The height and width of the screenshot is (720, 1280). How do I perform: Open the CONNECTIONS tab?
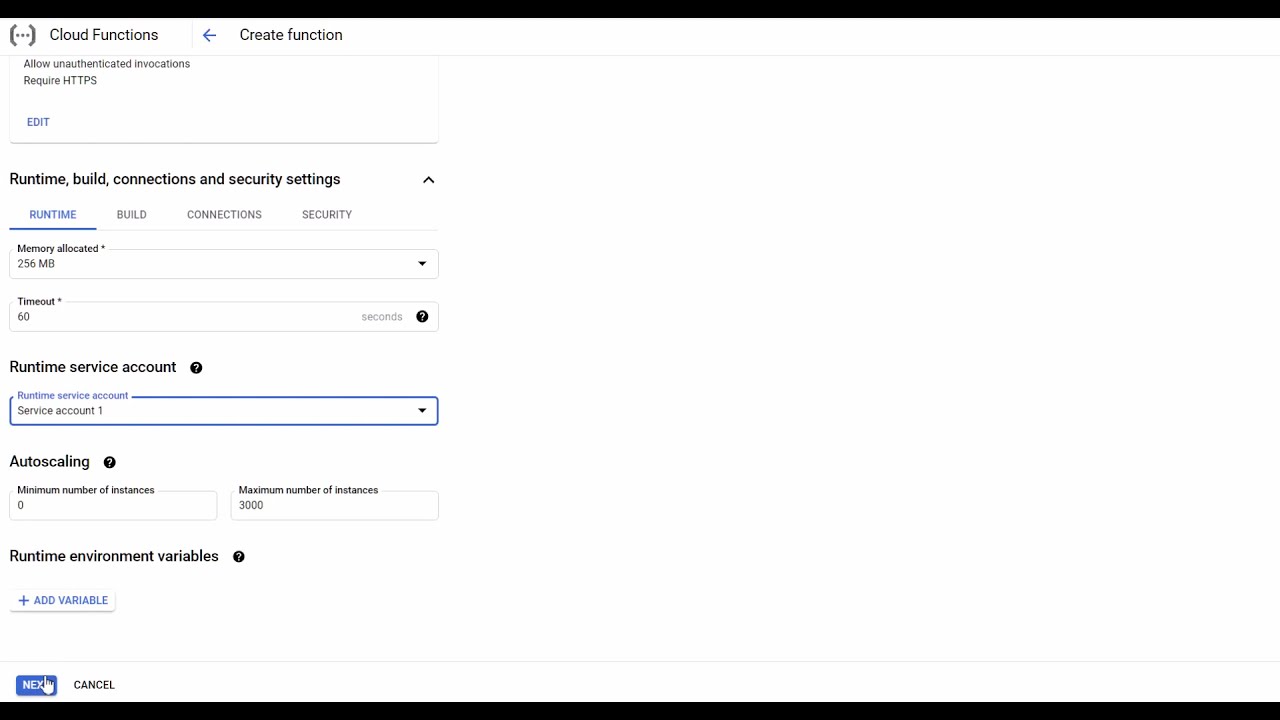(224, 215)
